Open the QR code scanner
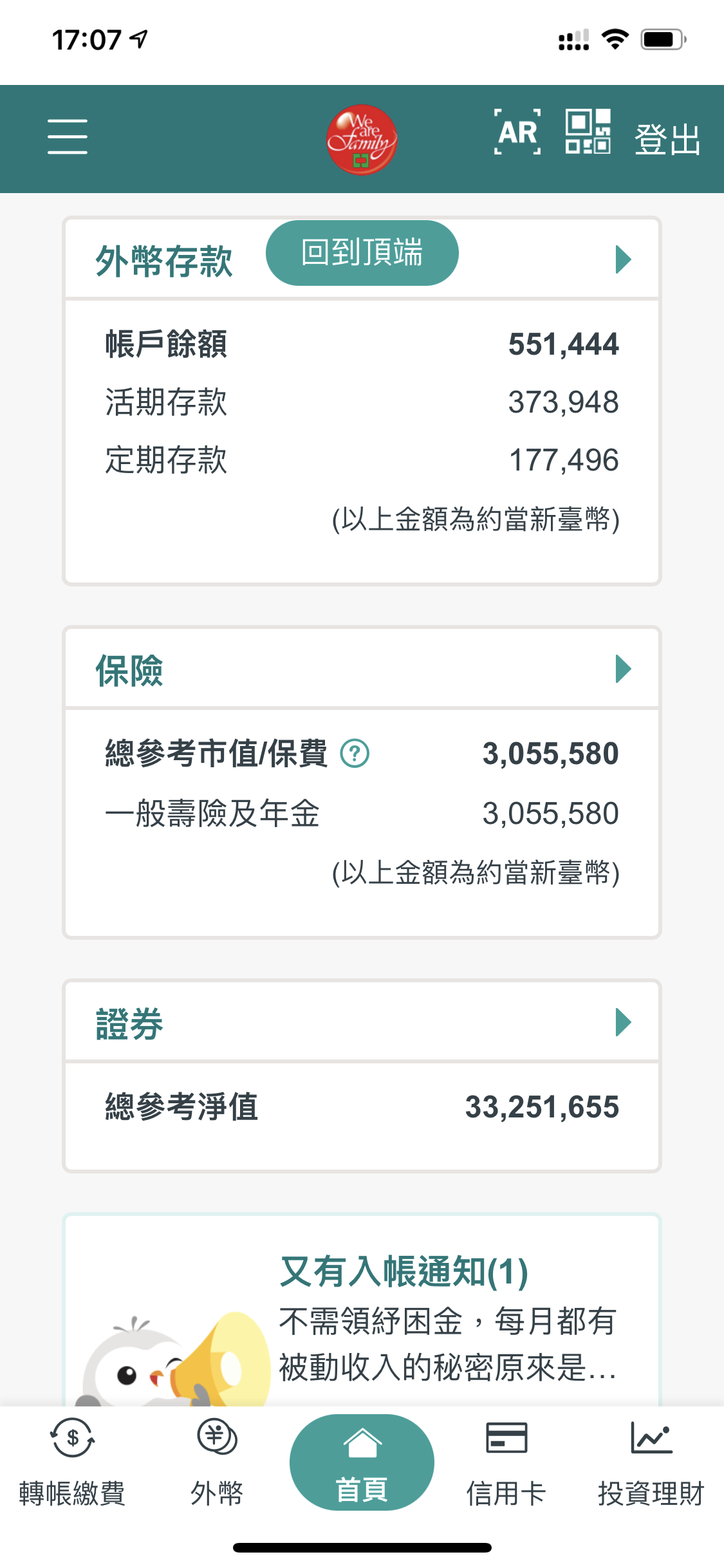Image resolution: width=724 pixels, height=1568 pixels. pyautogui.click(x=588, y=132)
